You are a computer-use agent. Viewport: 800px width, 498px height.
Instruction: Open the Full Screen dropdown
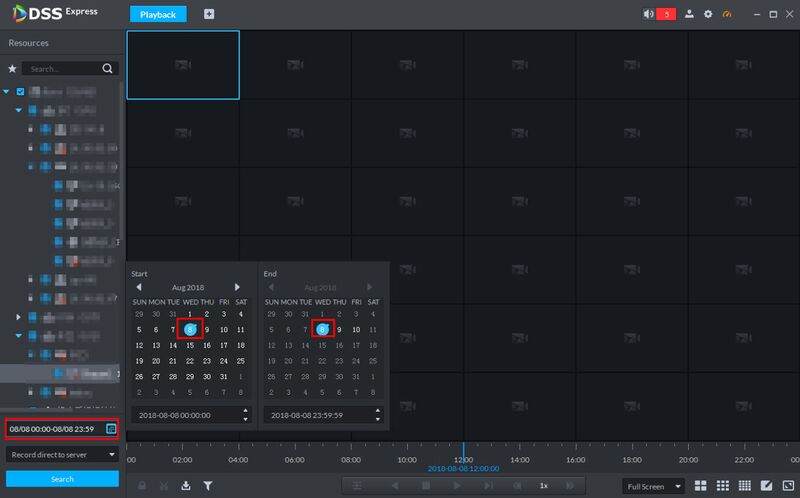(654, 486)
